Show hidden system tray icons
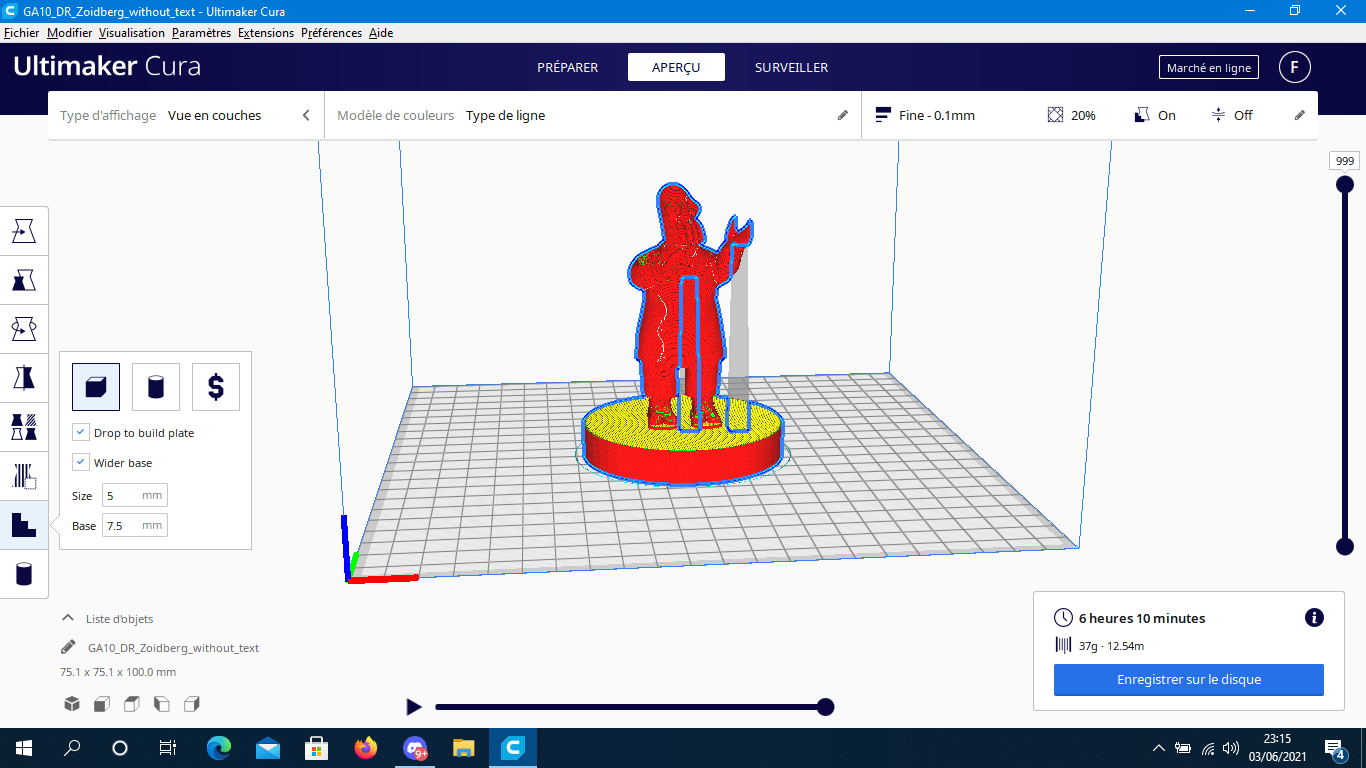 coord(1158,748)
